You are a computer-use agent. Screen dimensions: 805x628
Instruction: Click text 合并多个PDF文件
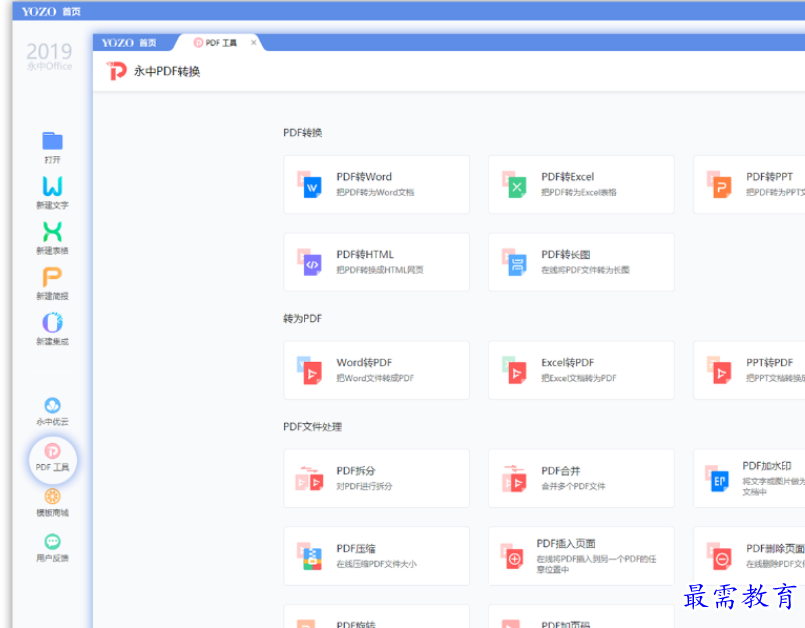[x=573, y=486]
